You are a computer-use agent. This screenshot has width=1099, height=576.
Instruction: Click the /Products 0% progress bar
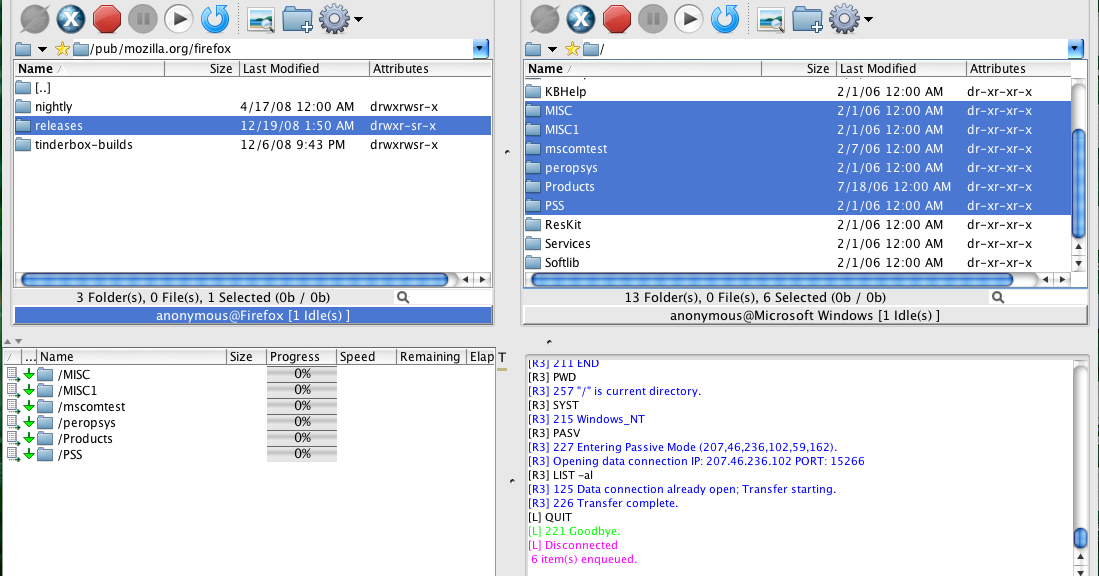(x=302, y=438)
